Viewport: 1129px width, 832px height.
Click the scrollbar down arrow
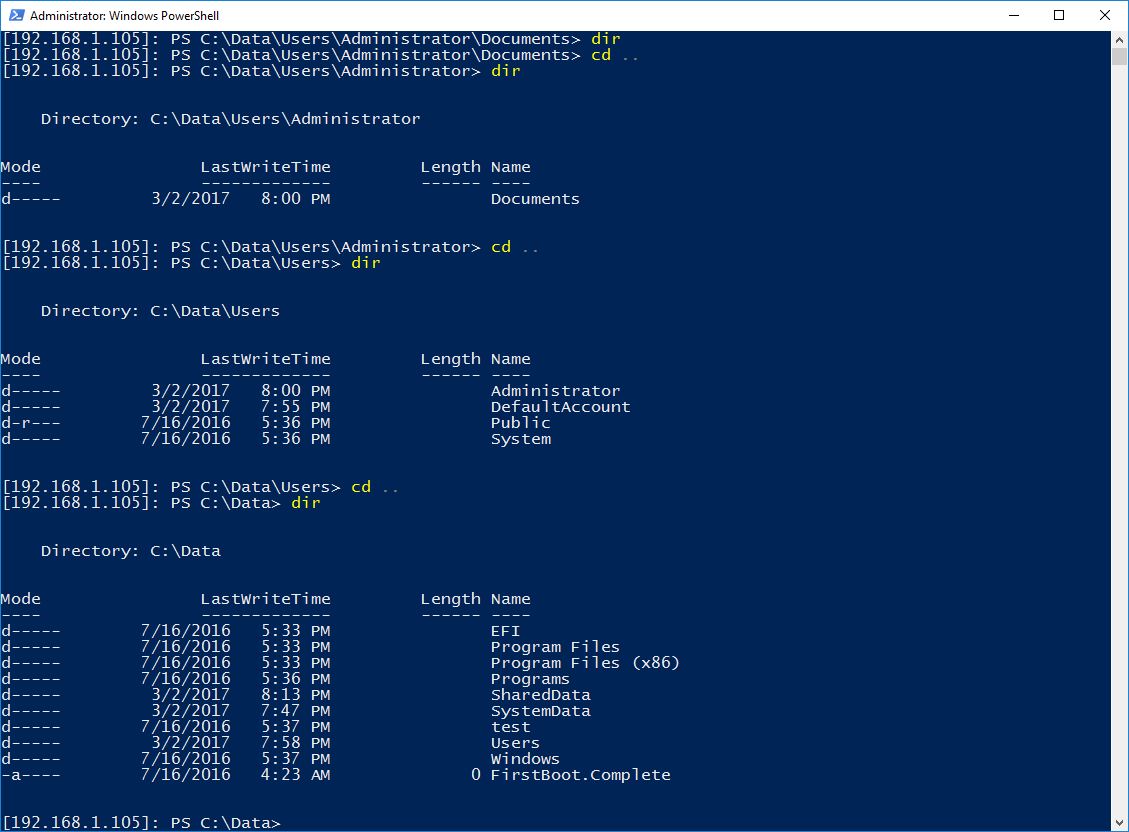(1119, 823)
